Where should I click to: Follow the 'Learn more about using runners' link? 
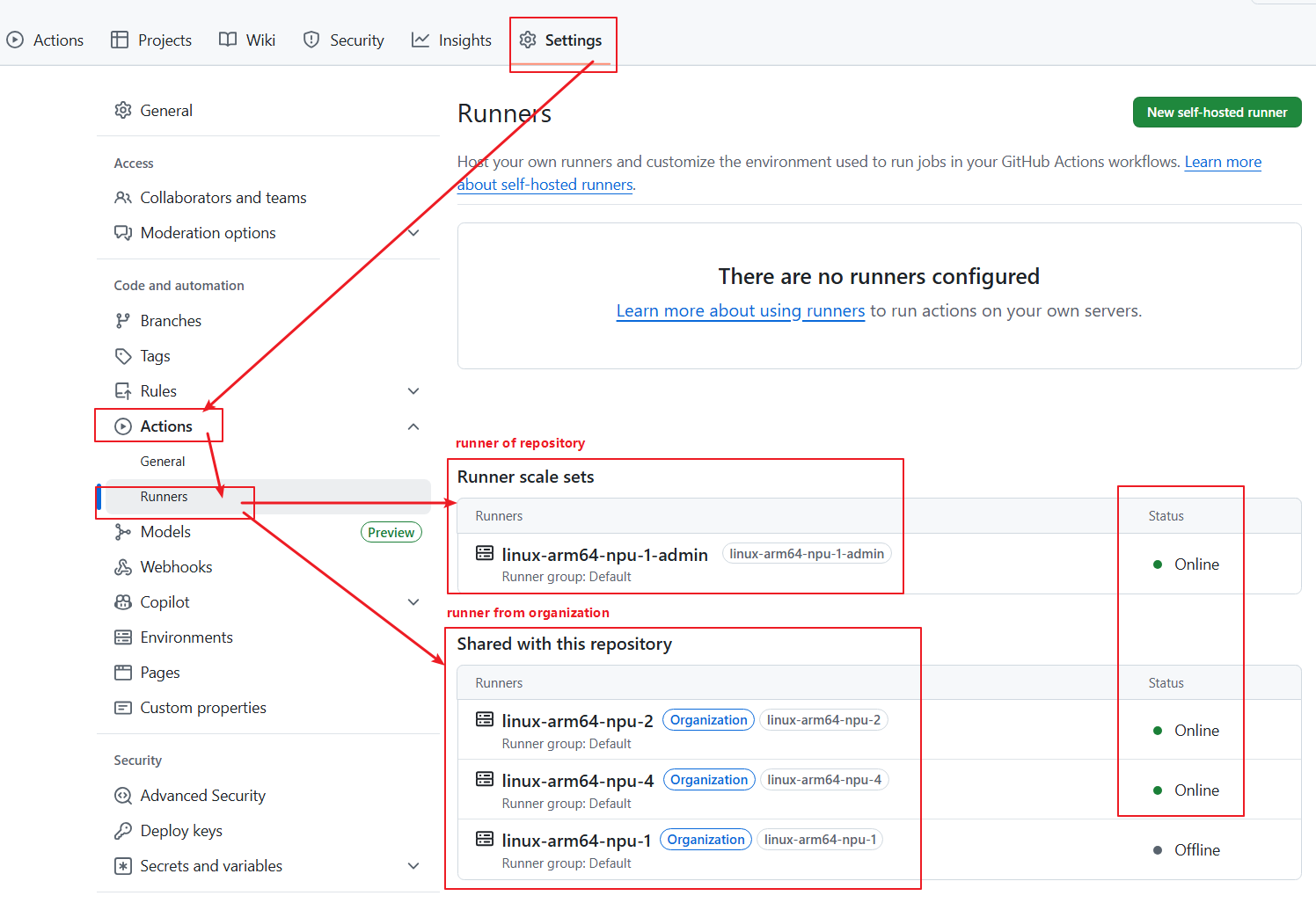click(741, 311)
